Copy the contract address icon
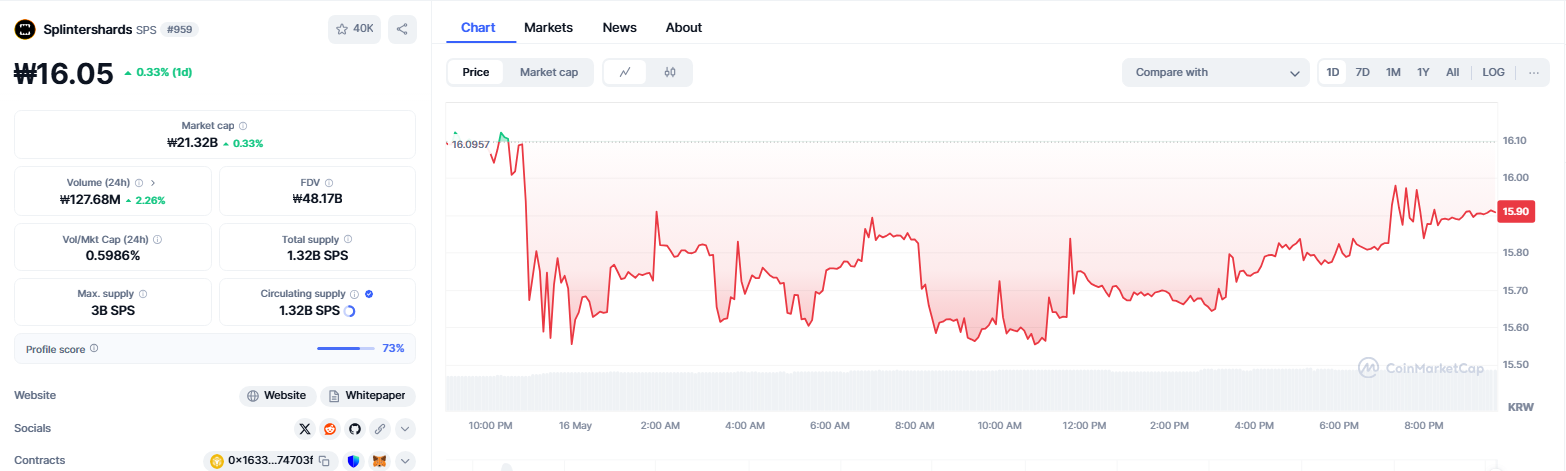The image size is (1566, 471). click(x=324, y=461)
